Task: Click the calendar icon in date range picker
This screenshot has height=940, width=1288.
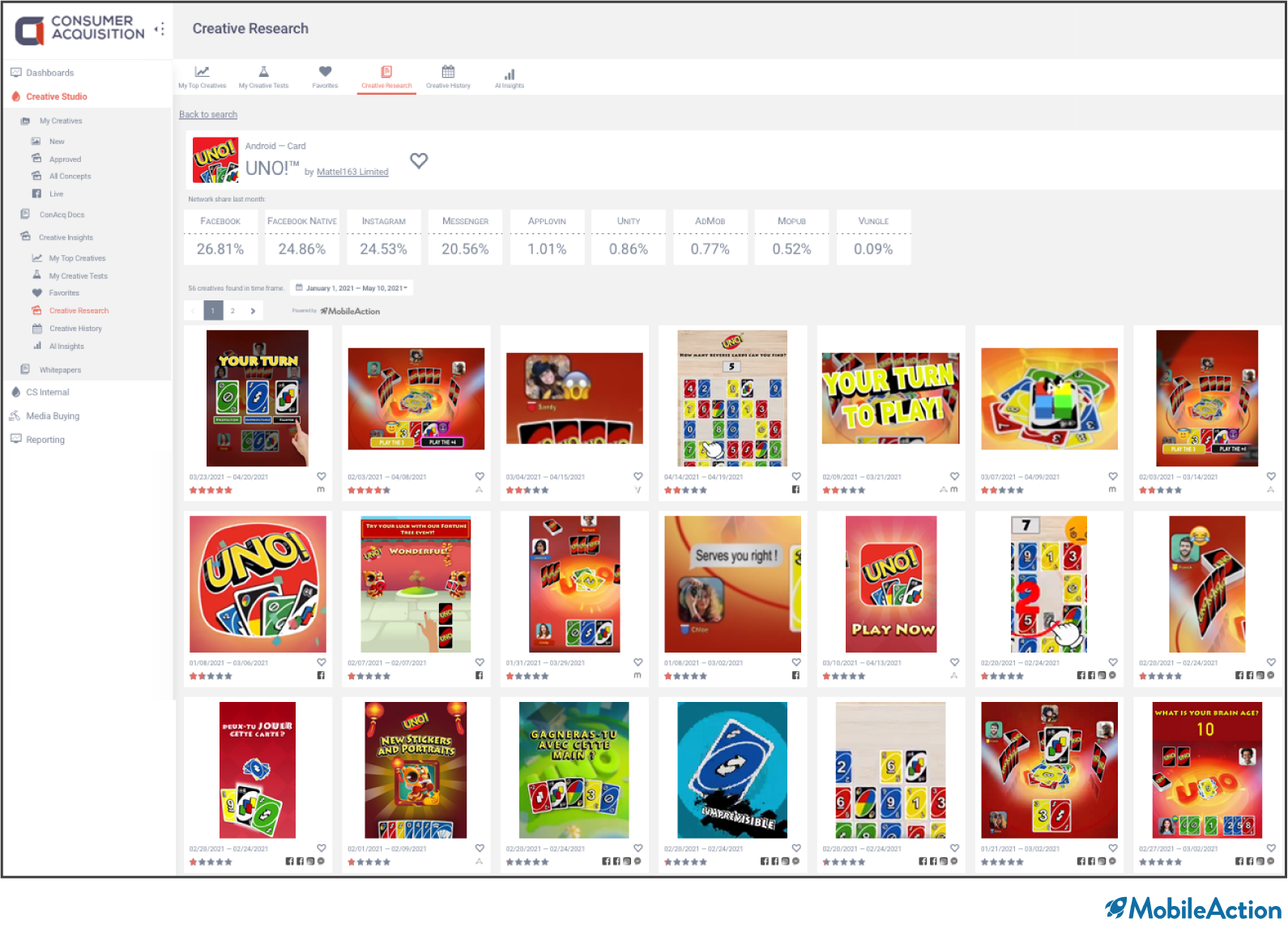Action: click(299, 287)
